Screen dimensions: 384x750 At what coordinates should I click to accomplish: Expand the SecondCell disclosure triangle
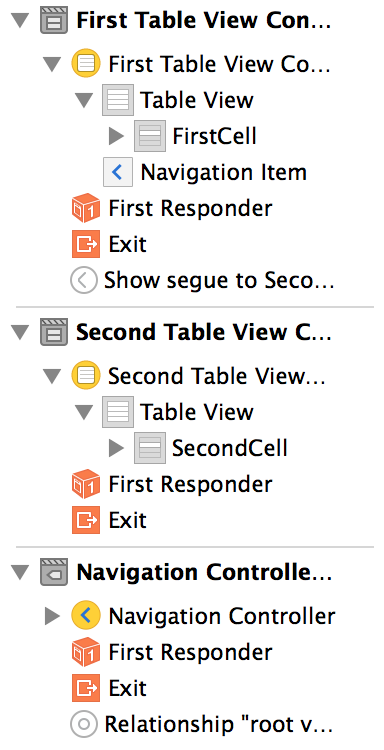point(116,448)
